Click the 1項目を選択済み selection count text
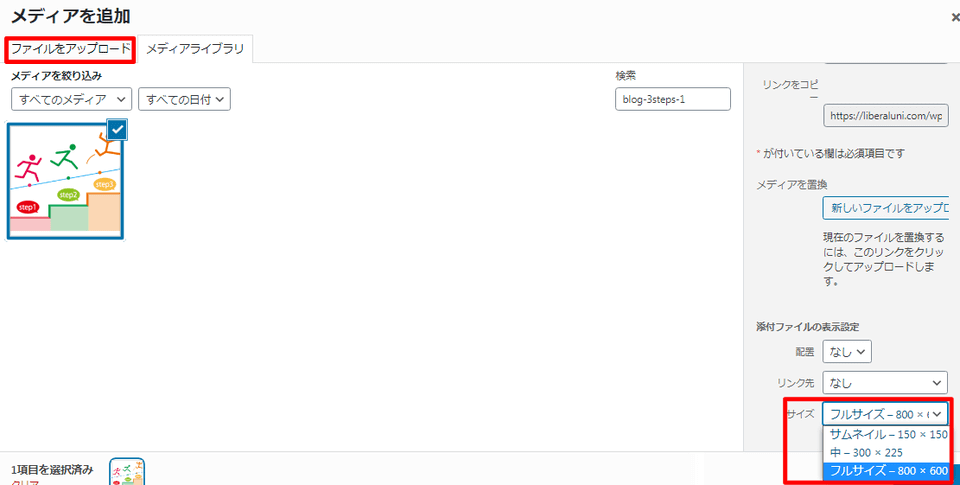 point(52,469)
